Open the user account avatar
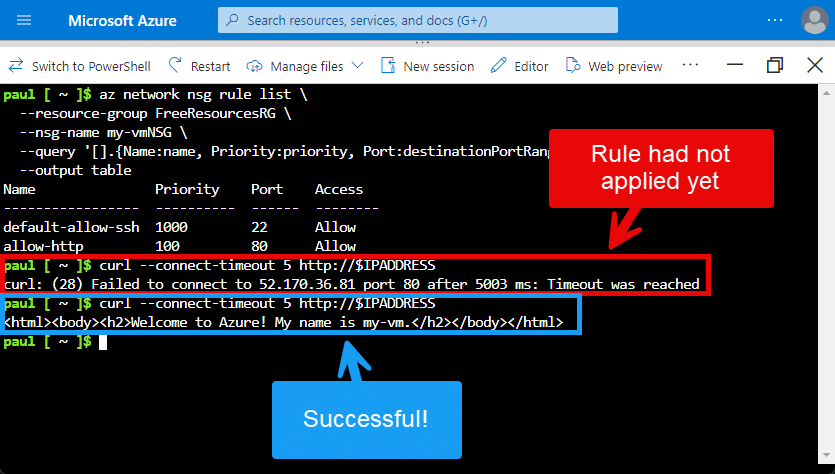This screenshot has height=474, width=835. click(x=814, y=20)
